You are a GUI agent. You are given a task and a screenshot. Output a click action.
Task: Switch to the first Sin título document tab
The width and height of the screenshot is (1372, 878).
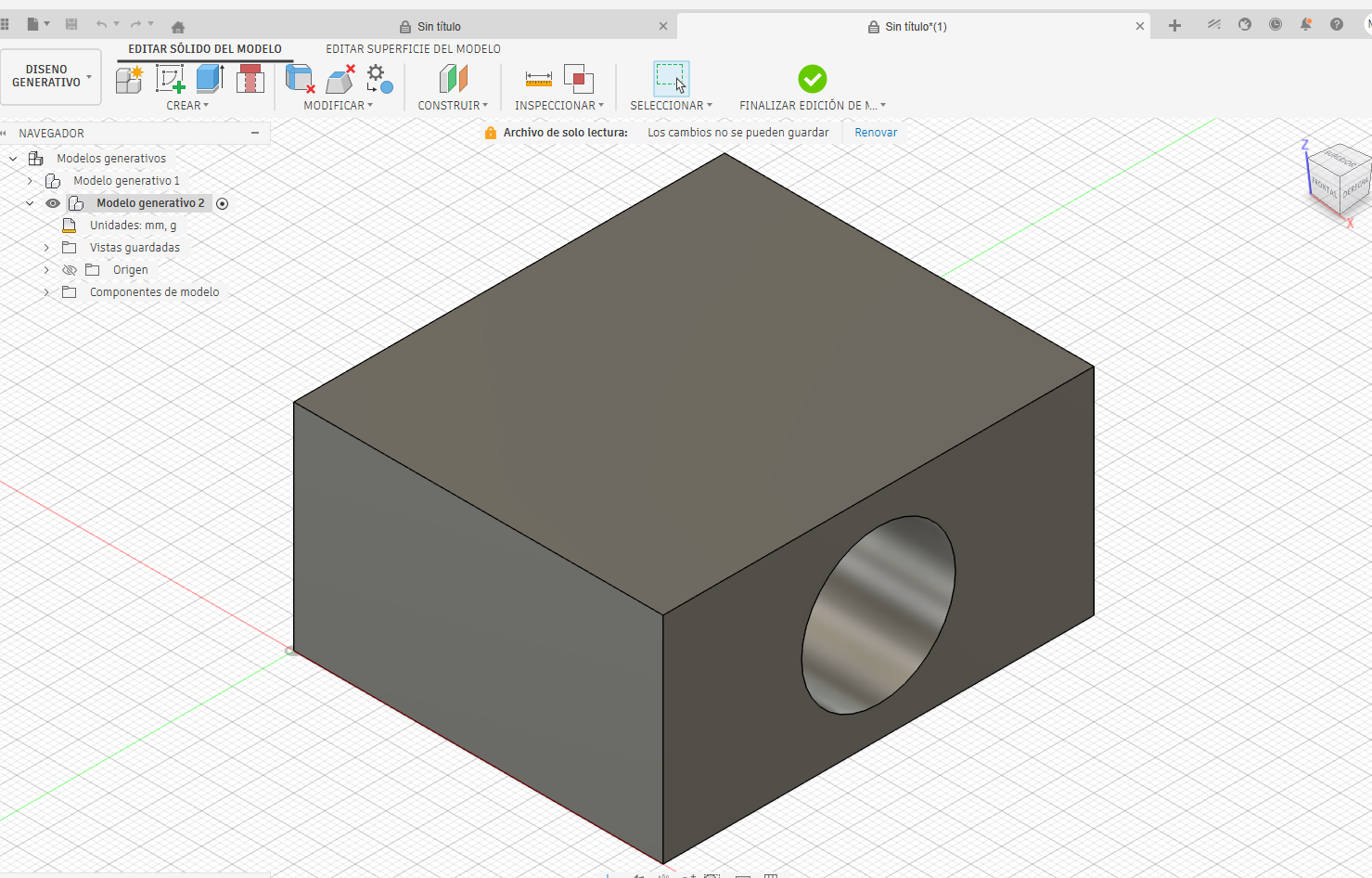[439, 26]
